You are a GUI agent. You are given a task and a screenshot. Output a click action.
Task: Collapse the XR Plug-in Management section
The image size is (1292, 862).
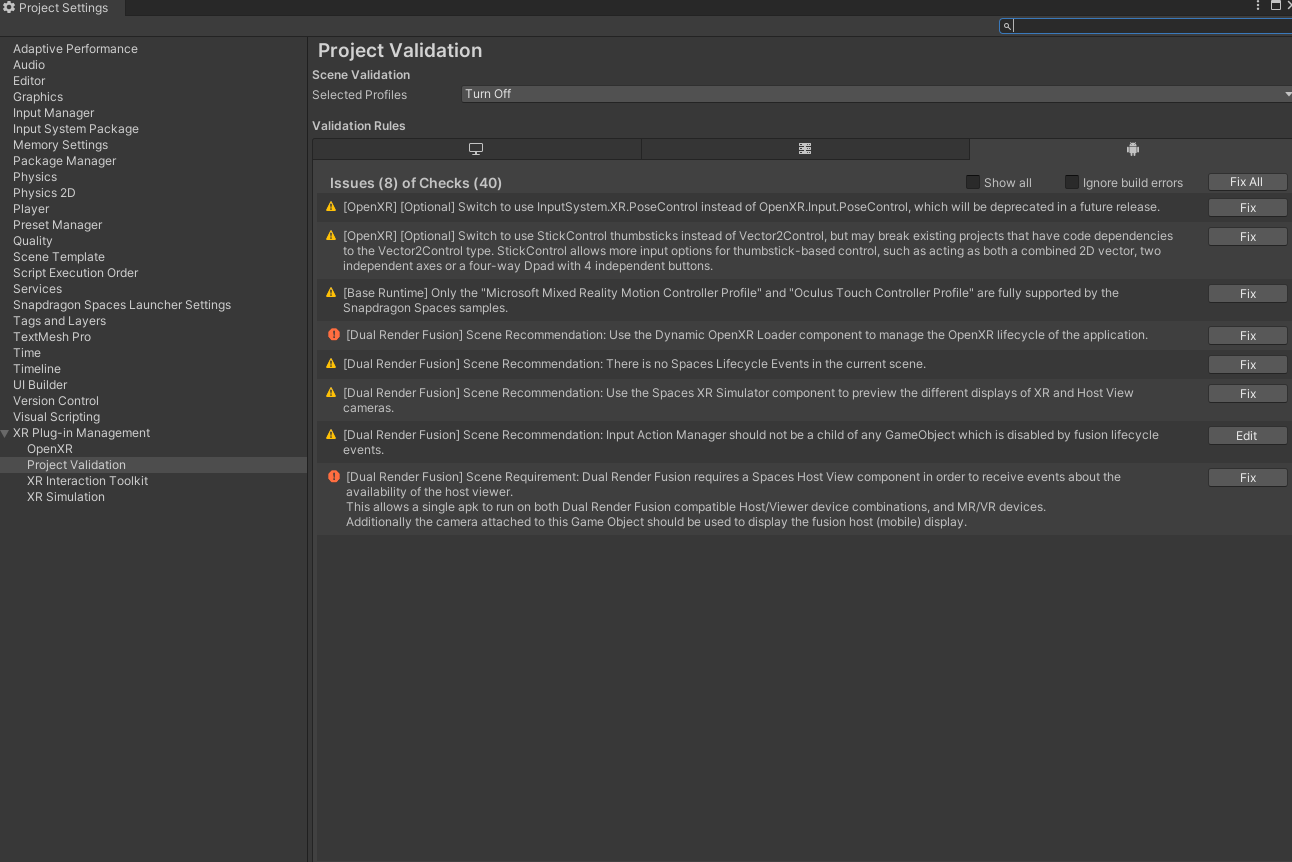click(x=6, y=433)
